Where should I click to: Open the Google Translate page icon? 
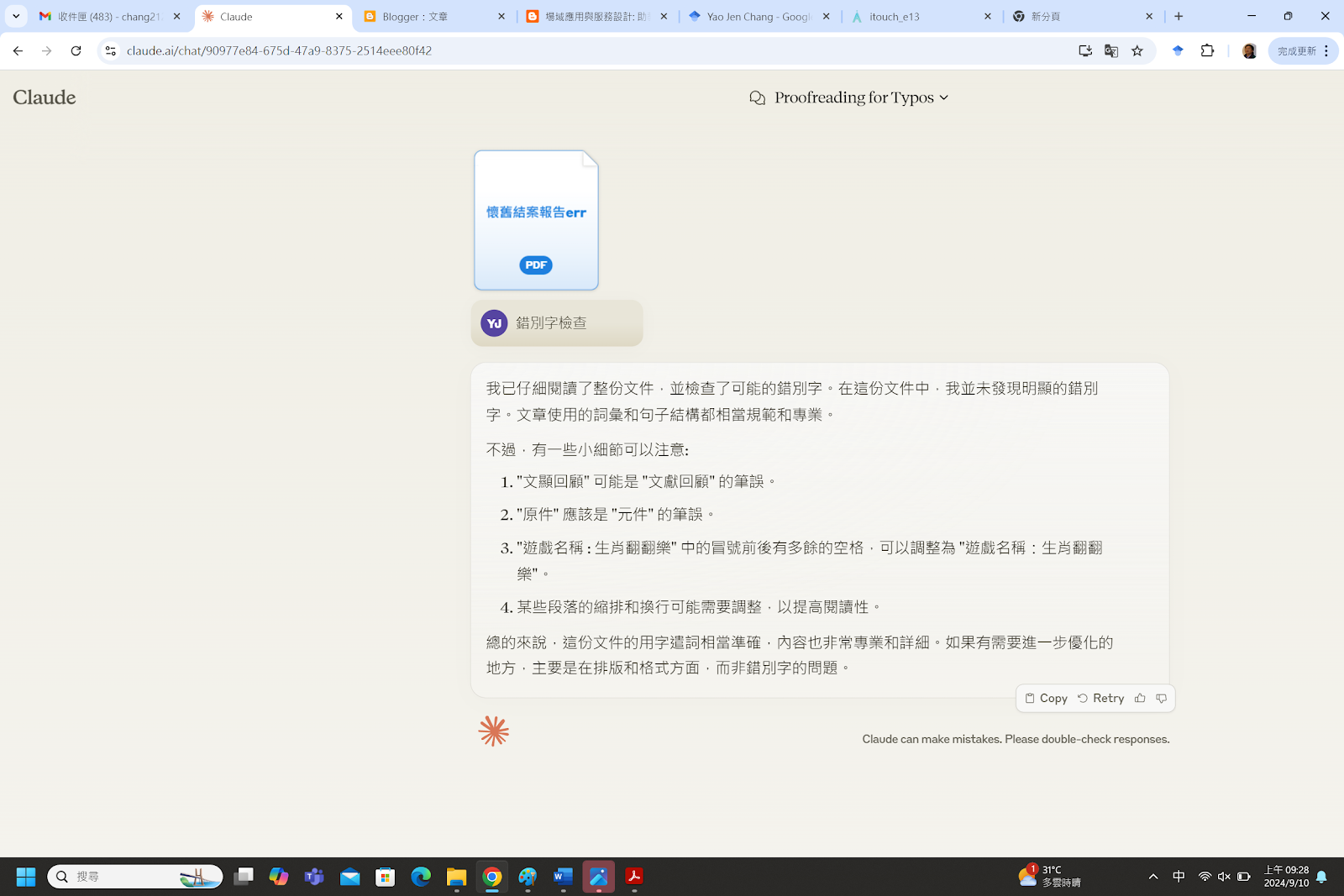point(1111,51)
